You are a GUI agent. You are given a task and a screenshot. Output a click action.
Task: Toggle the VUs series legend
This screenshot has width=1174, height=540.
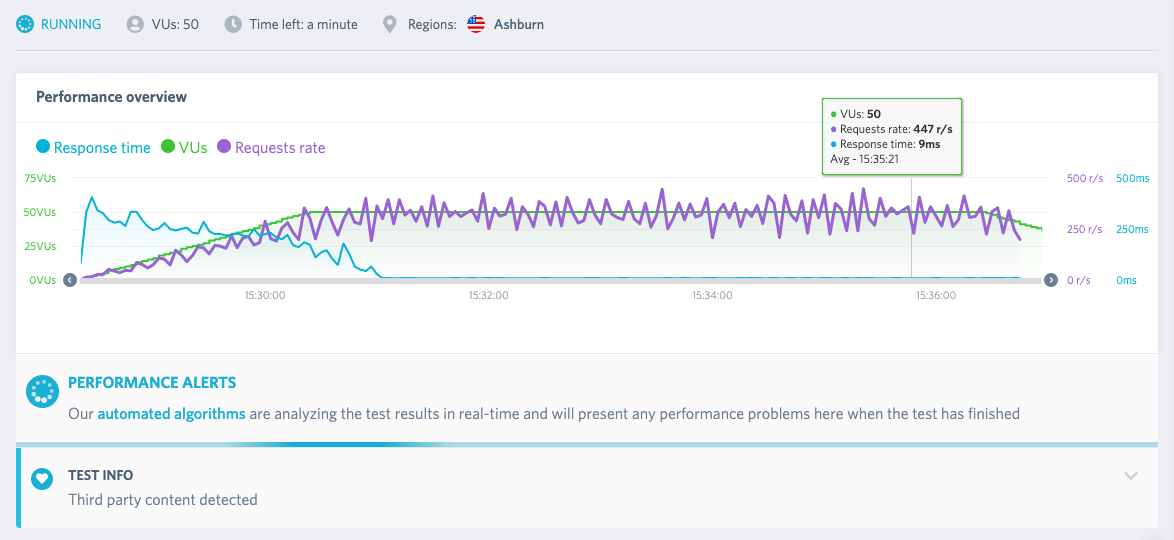(183, 148)
